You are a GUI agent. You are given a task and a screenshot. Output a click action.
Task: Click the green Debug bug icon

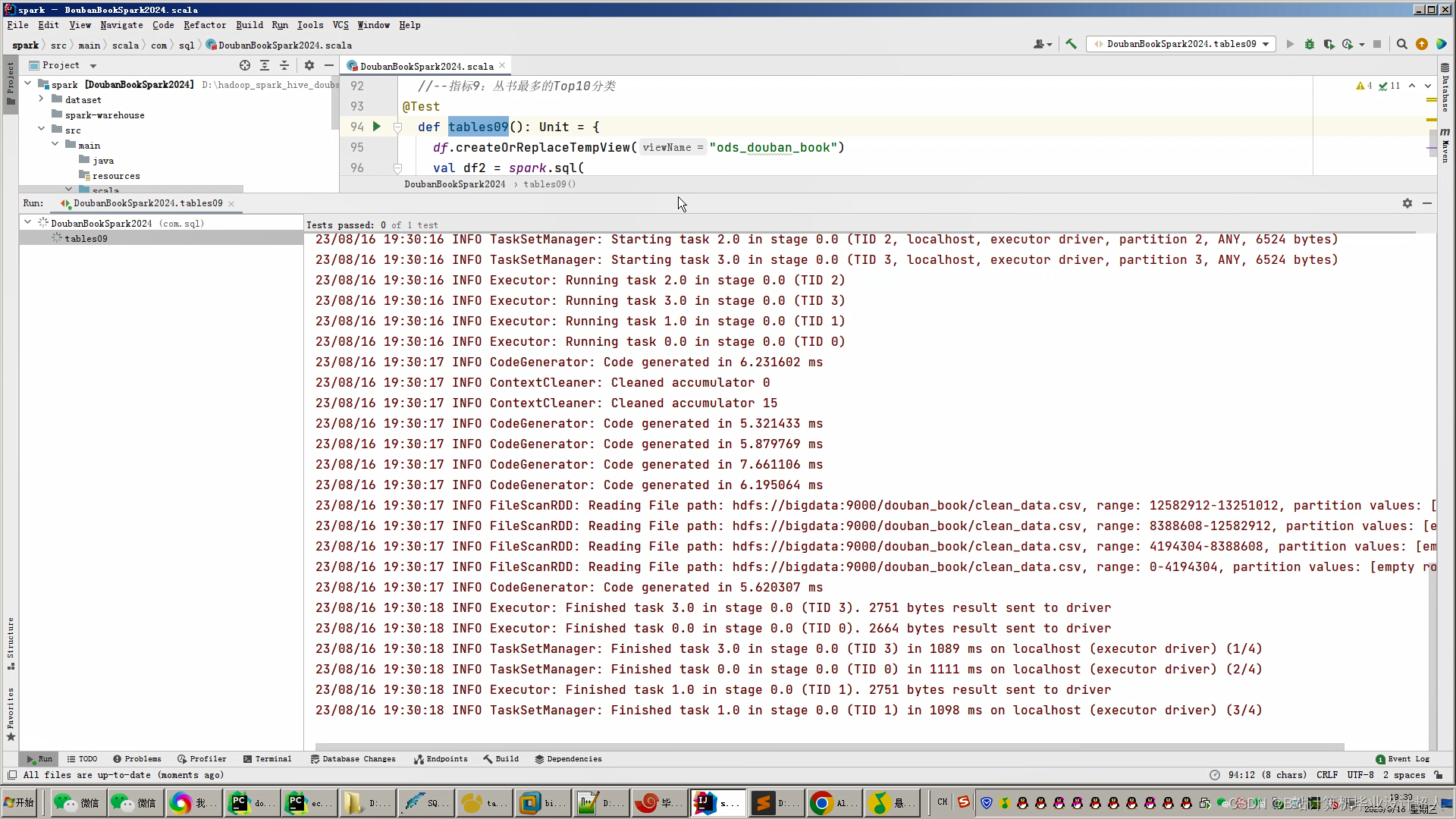coord(1309,44)
